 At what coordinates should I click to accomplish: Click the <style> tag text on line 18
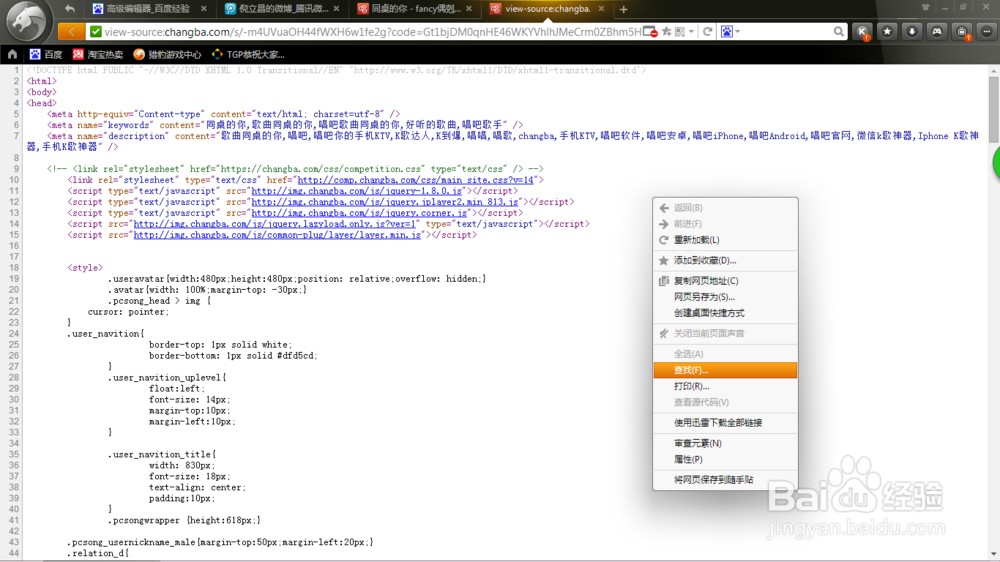[85, 268]
